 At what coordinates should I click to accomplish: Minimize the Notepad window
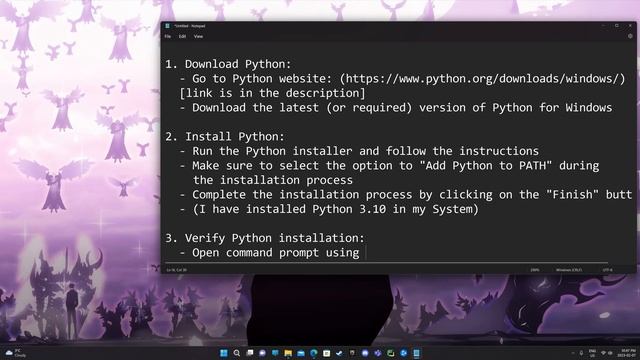[603, 26]
